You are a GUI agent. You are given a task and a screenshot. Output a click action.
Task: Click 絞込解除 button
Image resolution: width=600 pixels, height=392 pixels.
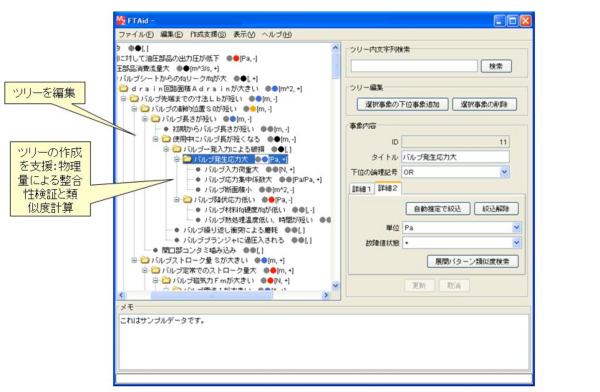click(496, 209)
